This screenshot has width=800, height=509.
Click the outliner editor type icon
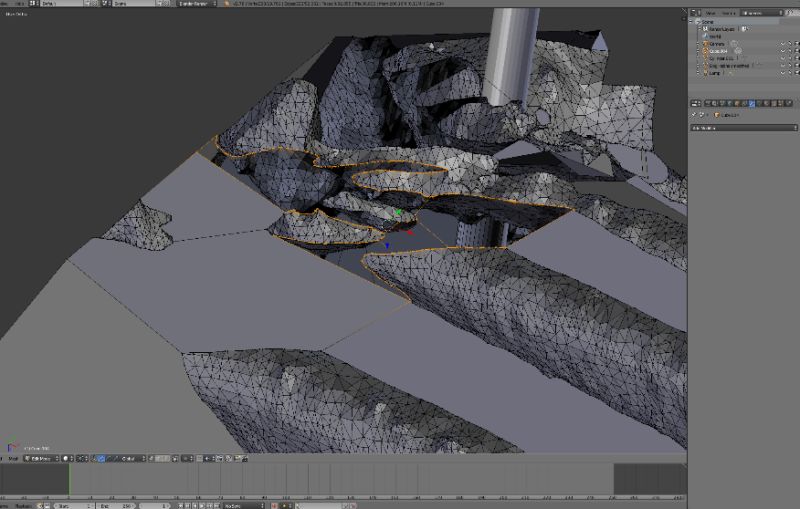click(x=695, y=13)
